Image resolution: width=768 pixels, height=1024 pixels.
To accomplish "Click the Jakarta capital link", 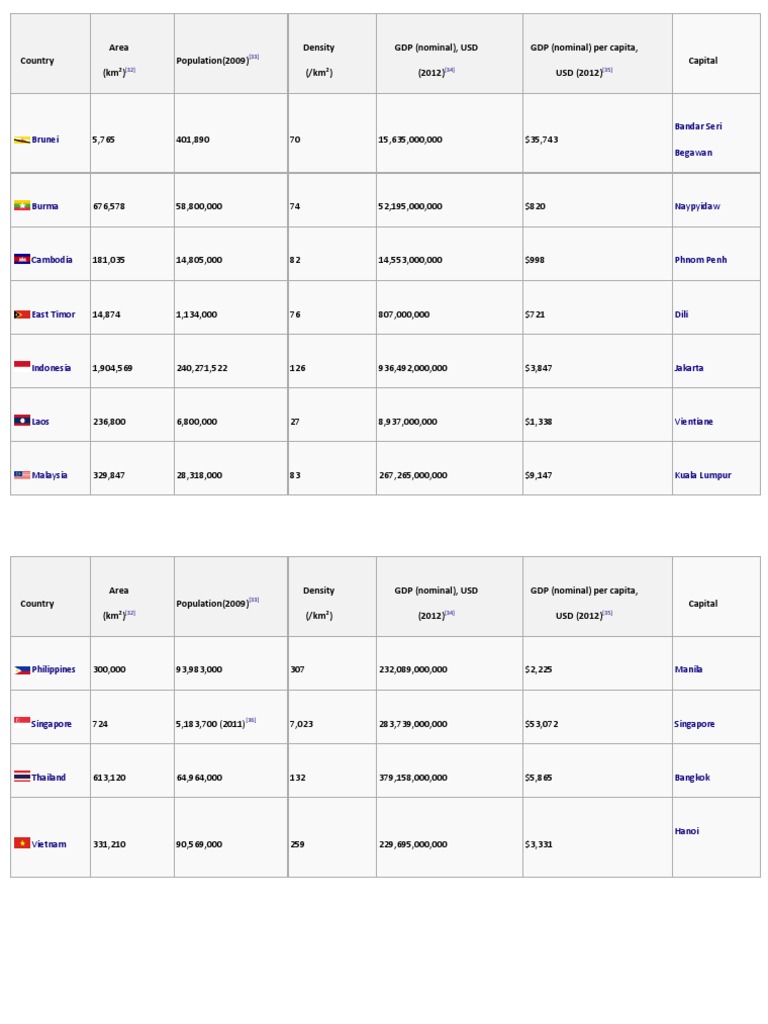I will click(689, 368).
